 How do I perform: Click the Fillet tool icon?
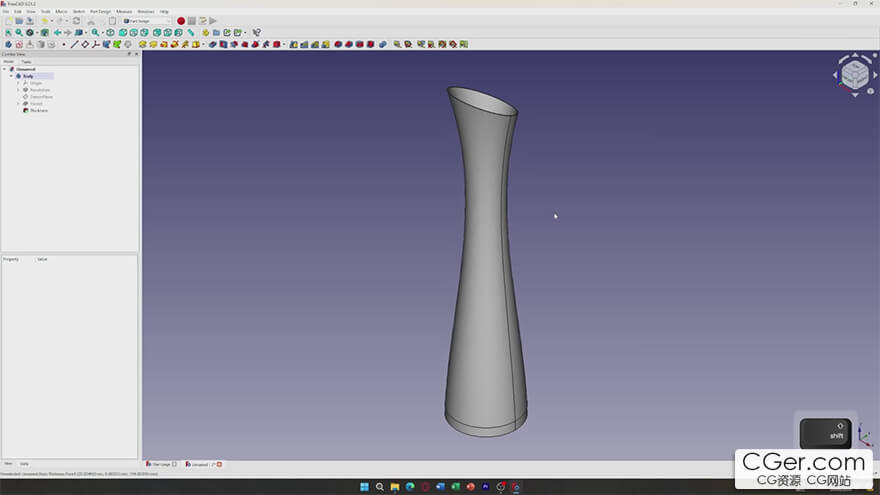(338, 44)
